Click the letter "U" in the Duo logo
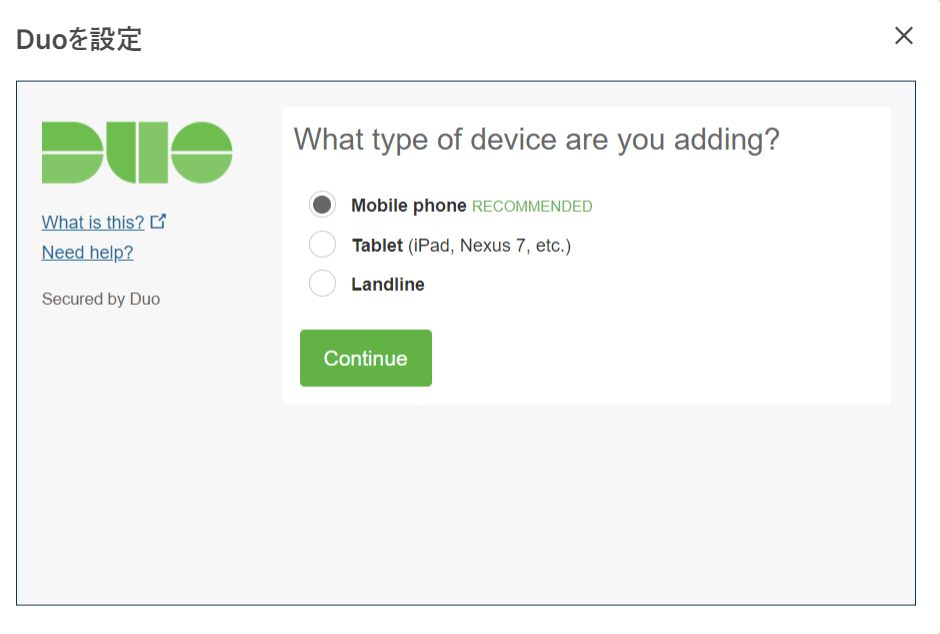Viewport: 940px width, 634px height. pos(137,153)
